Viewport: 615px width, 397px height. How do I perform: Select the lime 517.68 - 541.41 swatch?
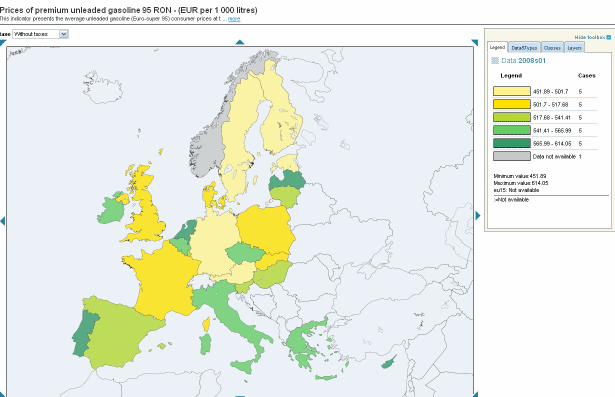click(x=511, y=117)
